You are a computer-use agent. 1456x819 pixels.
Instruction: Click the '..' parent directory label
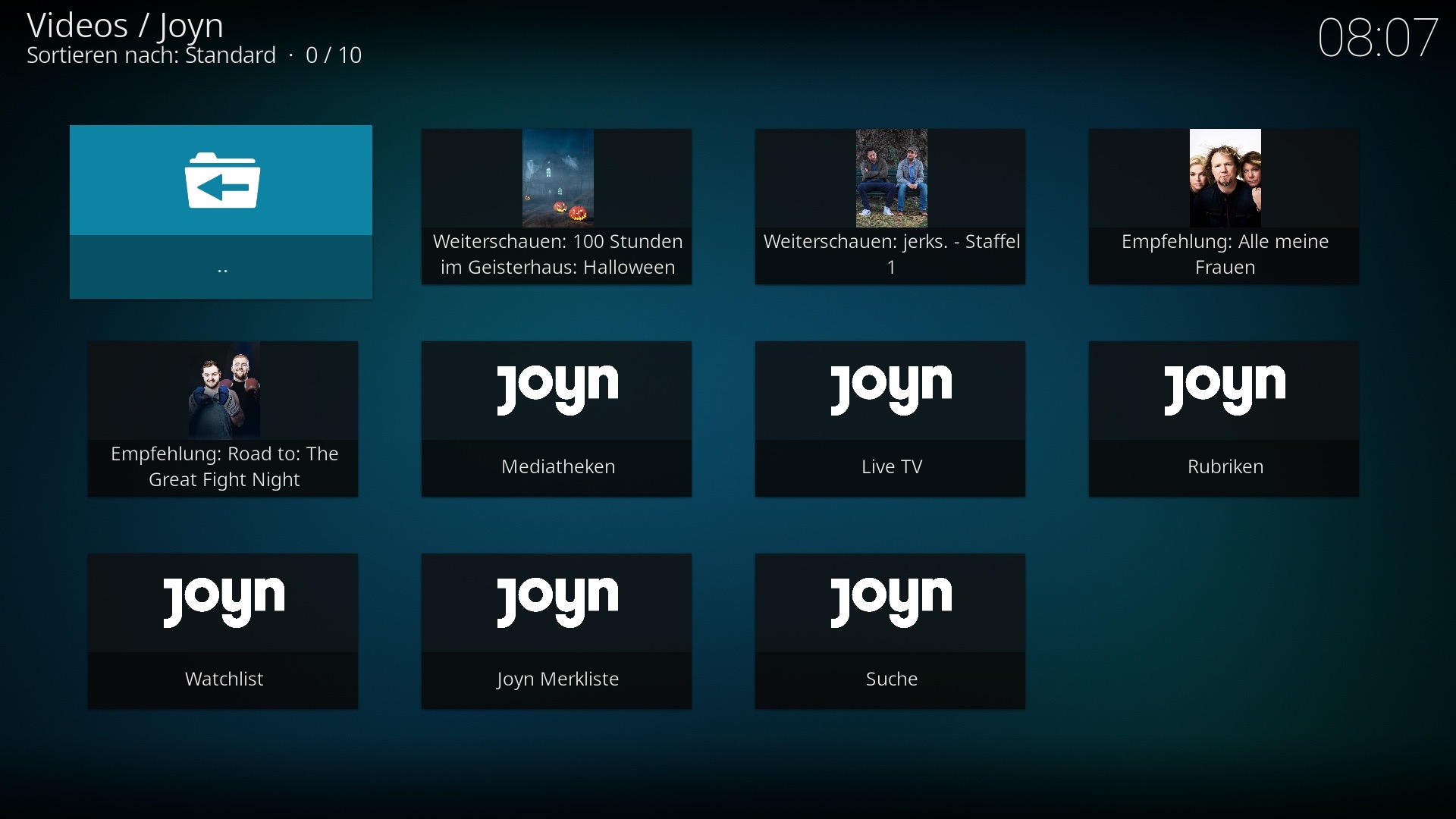tap(222, 269)
